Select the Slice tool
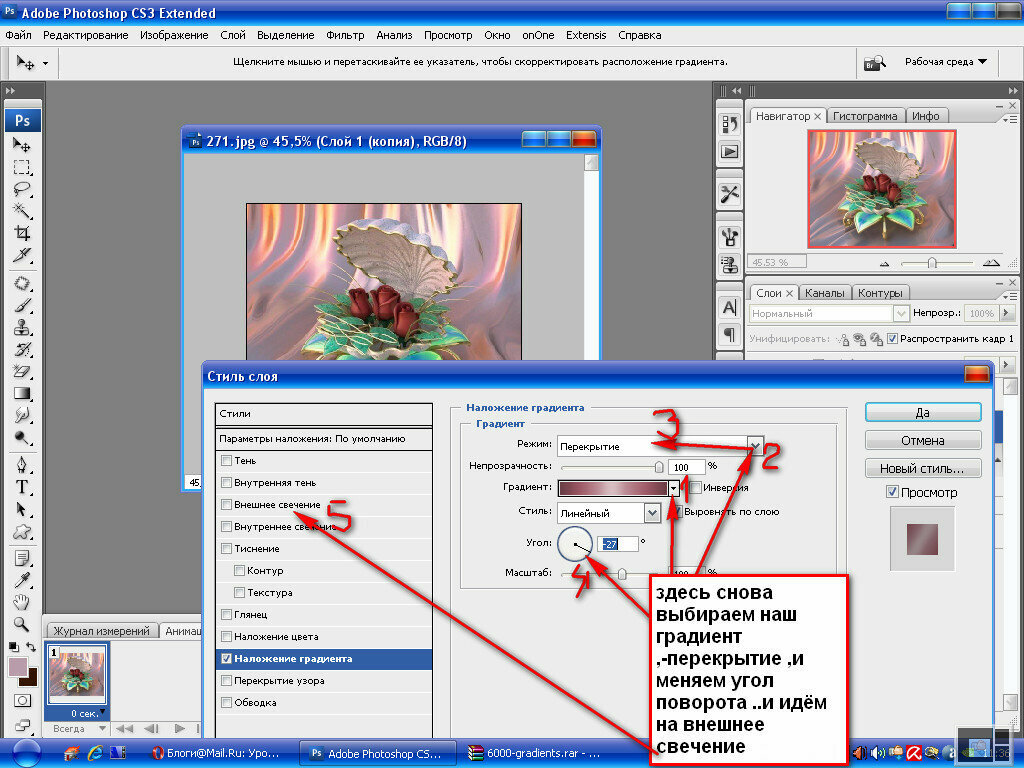The width and height of the screenshot is (1024, 768). (x=22, y=255)
